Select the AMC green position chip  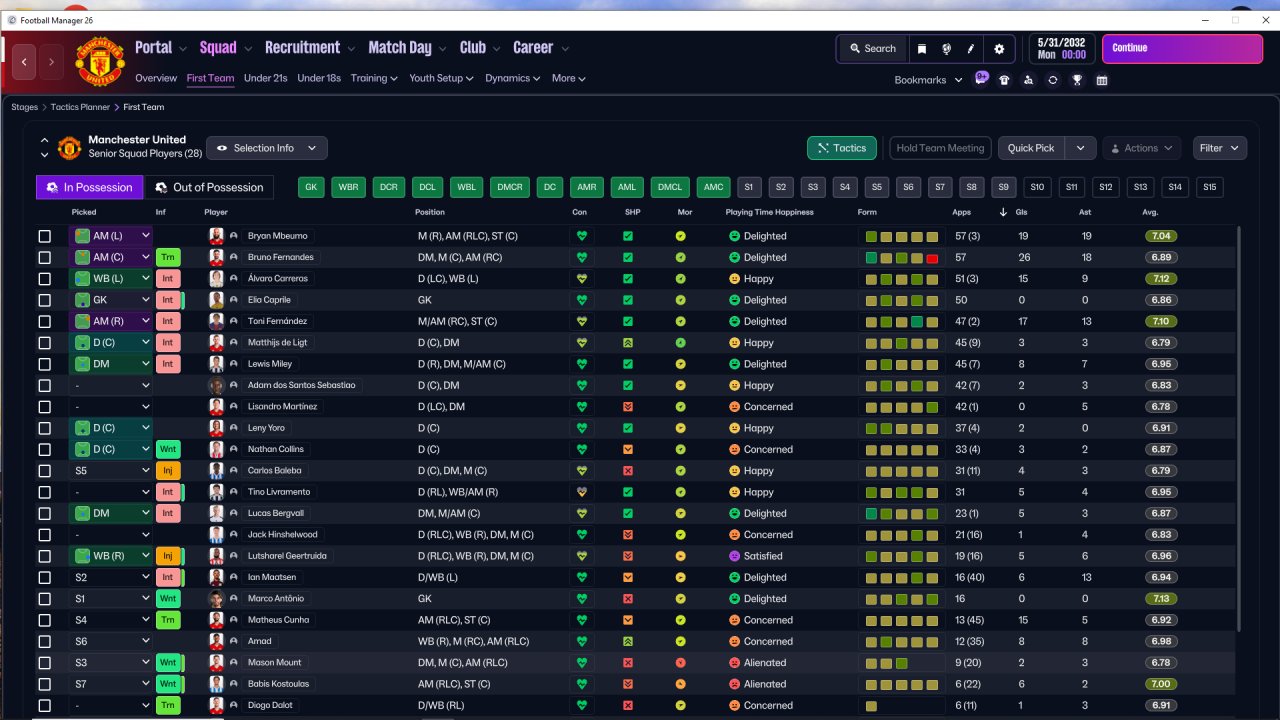713,187
